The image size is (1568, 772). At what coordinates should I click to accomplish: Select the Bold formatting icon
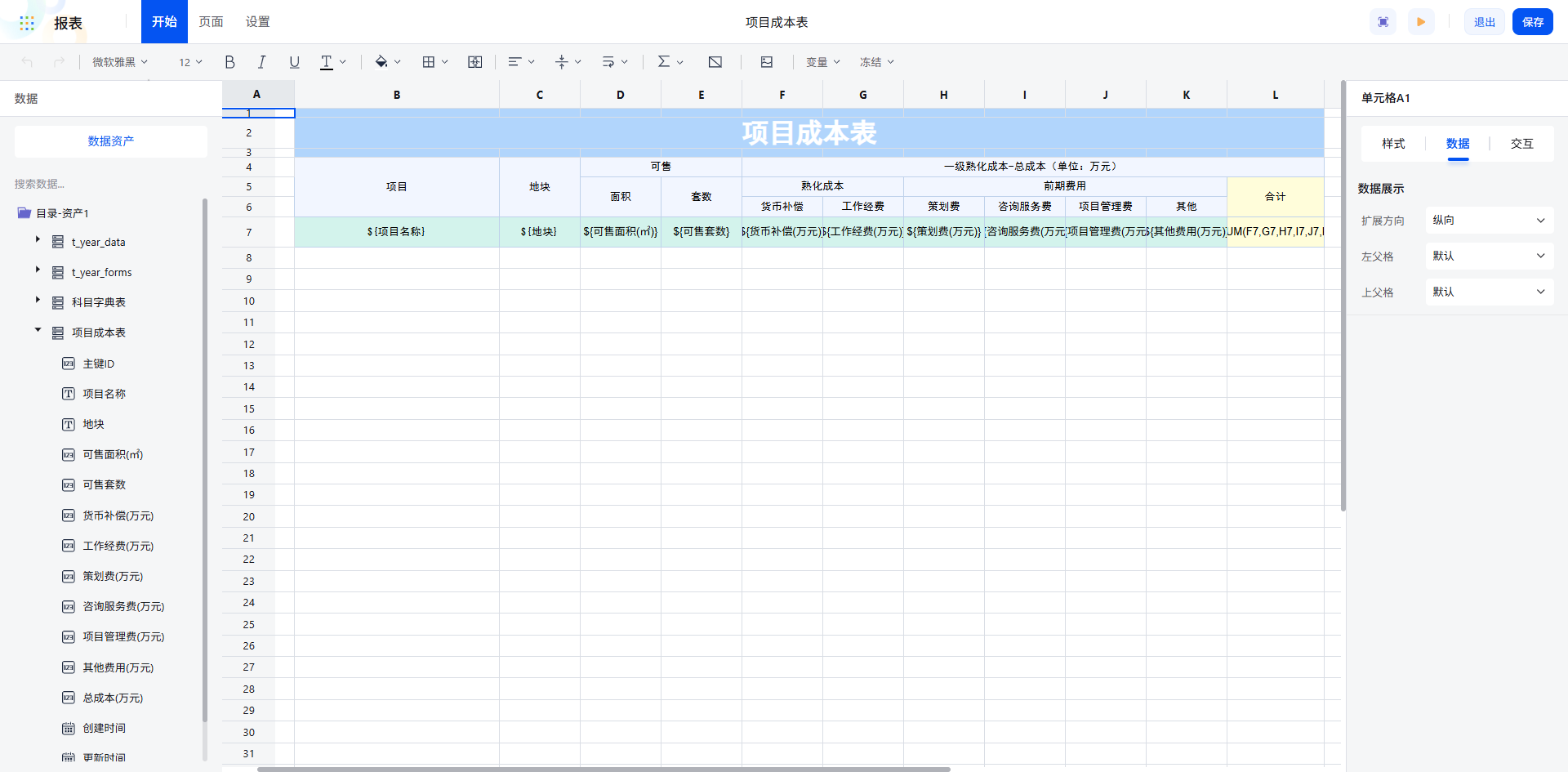point(229,61)
